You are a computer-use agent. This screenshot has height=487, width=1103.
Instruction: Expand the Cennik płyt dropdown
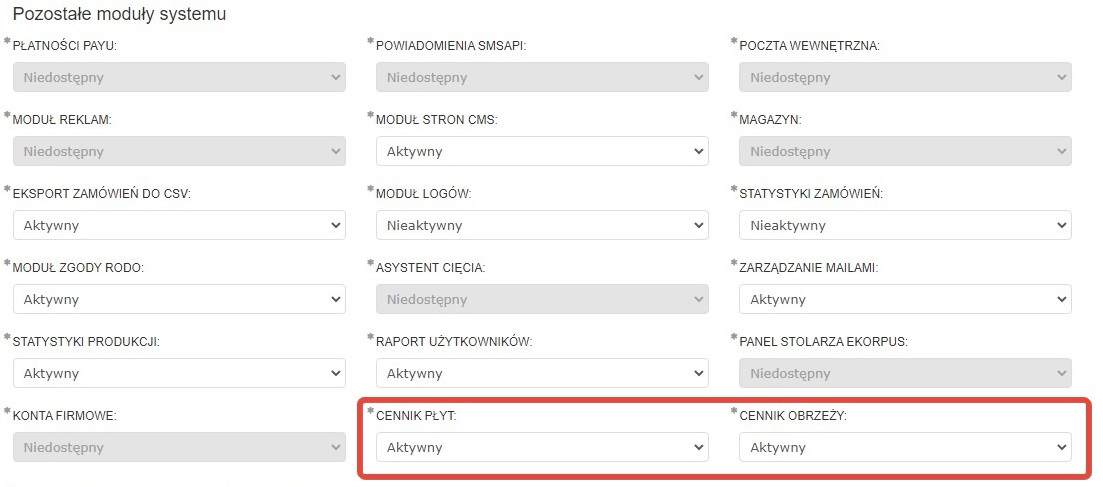pyautogui.click(x=542, y=447)
